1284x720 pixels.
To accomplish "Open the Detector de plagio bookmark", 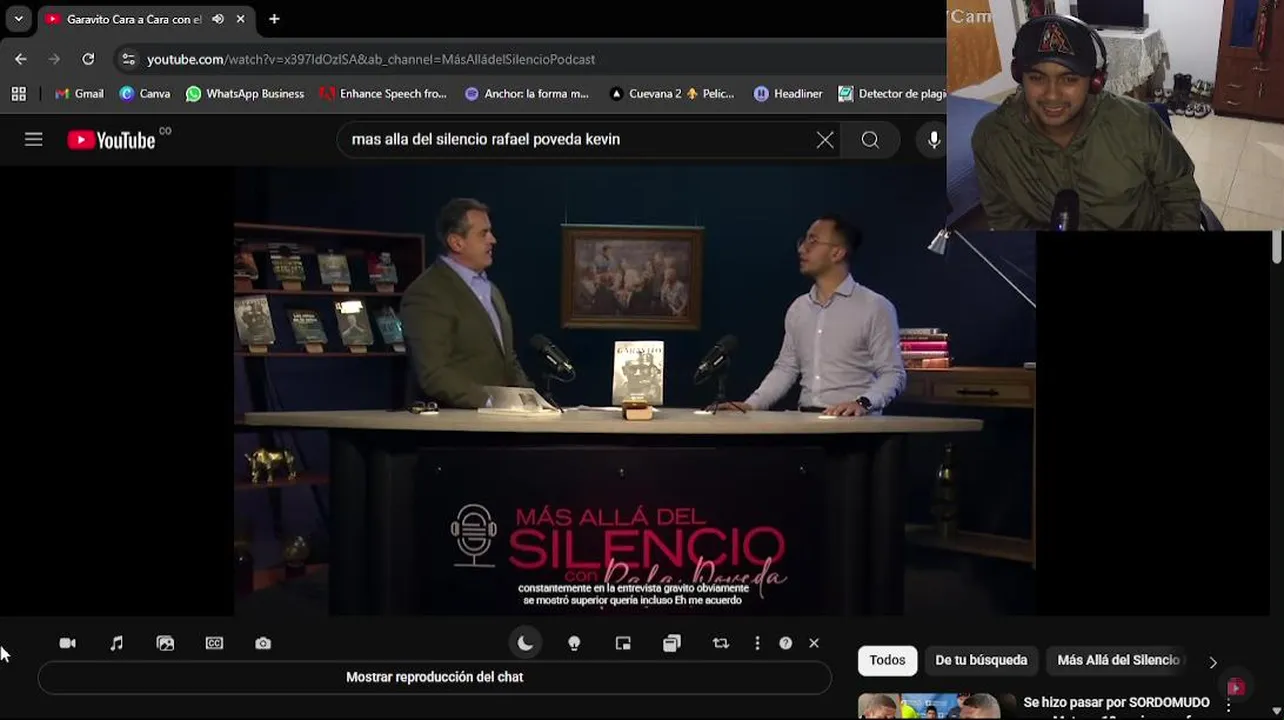I will [892, 93].
